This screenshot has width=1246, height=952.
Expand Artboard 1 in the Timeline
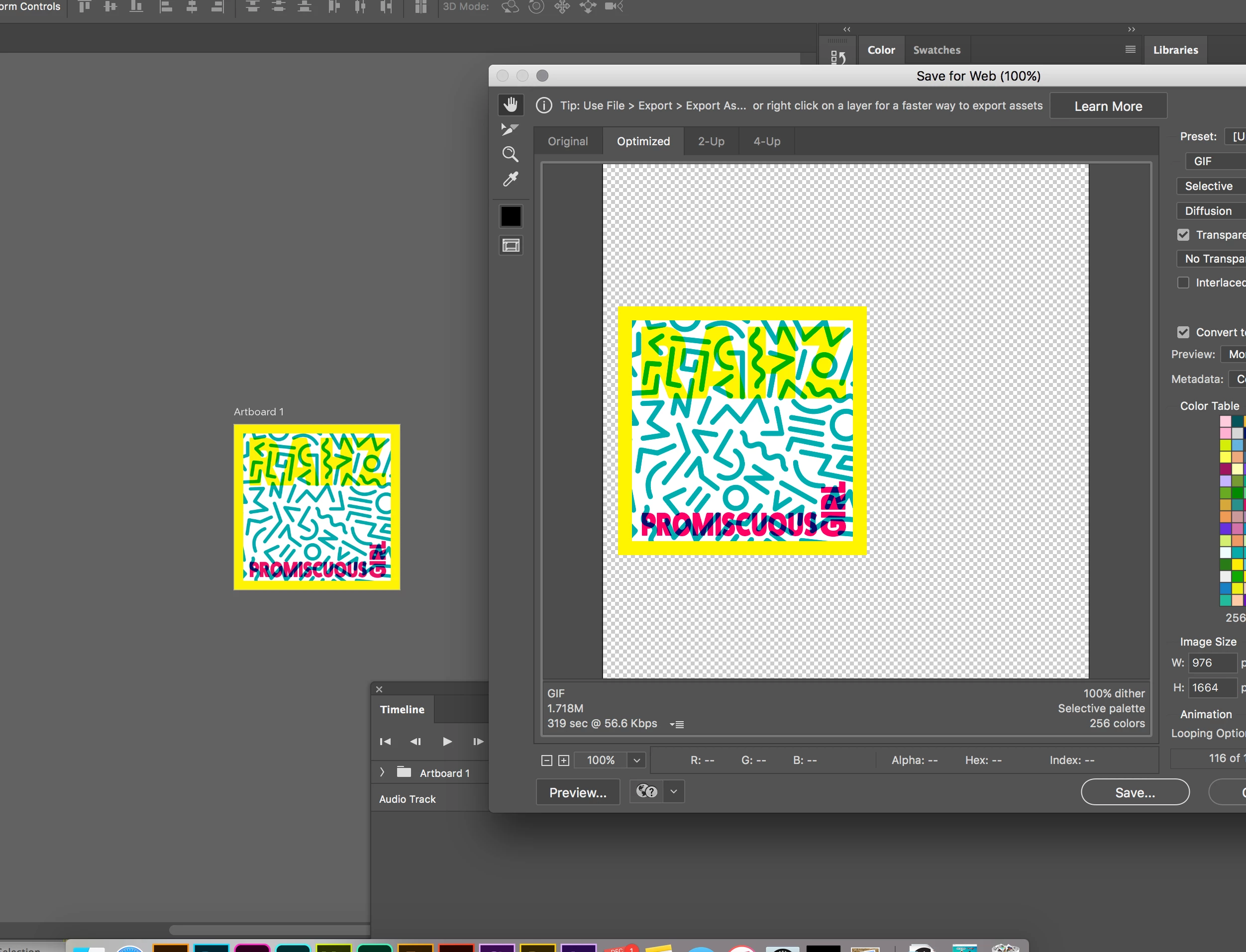coord(382,772)
